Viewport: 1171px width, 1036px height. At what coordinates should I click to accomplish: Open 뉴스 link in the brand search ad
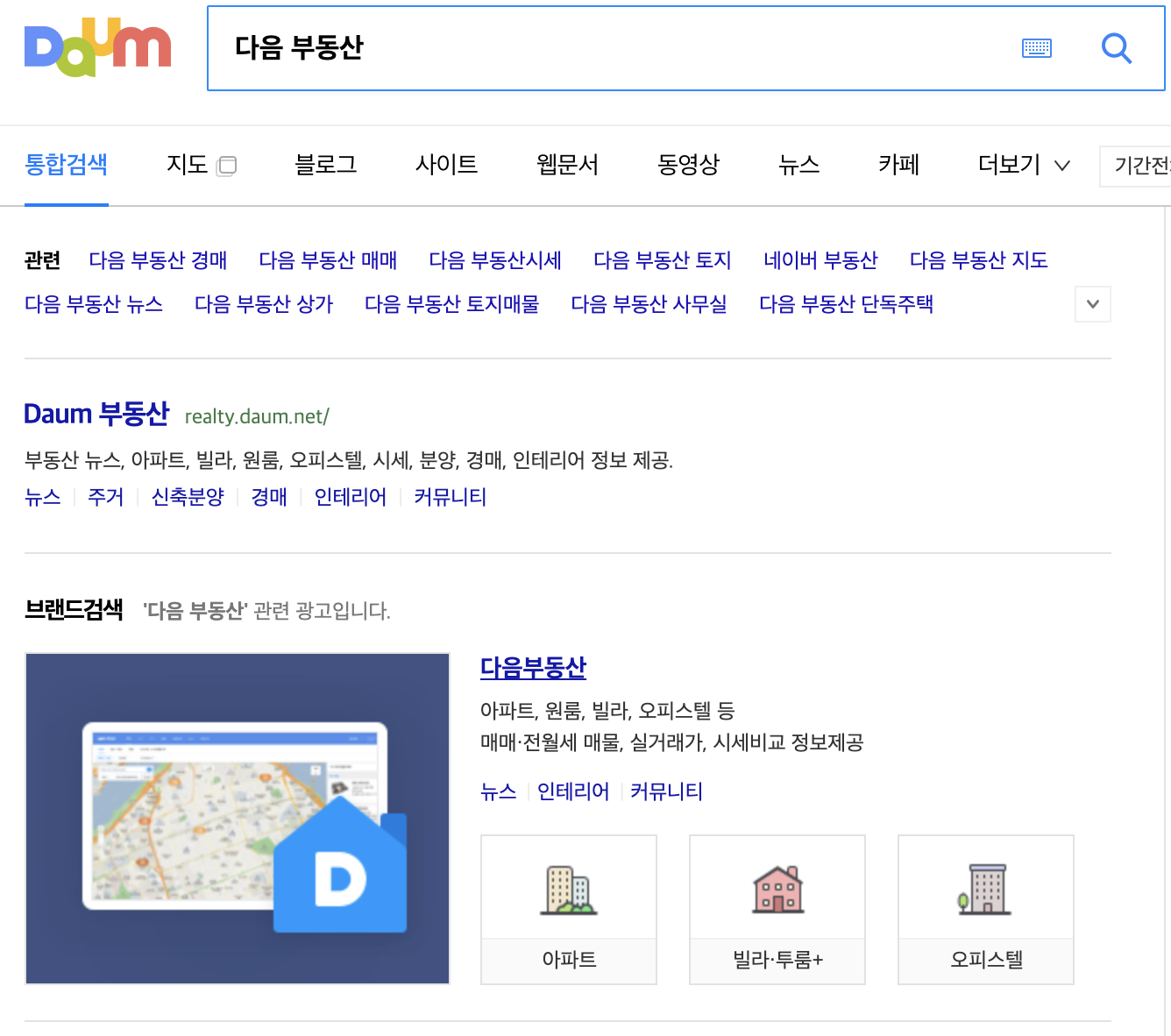click(x=499, y=791)
